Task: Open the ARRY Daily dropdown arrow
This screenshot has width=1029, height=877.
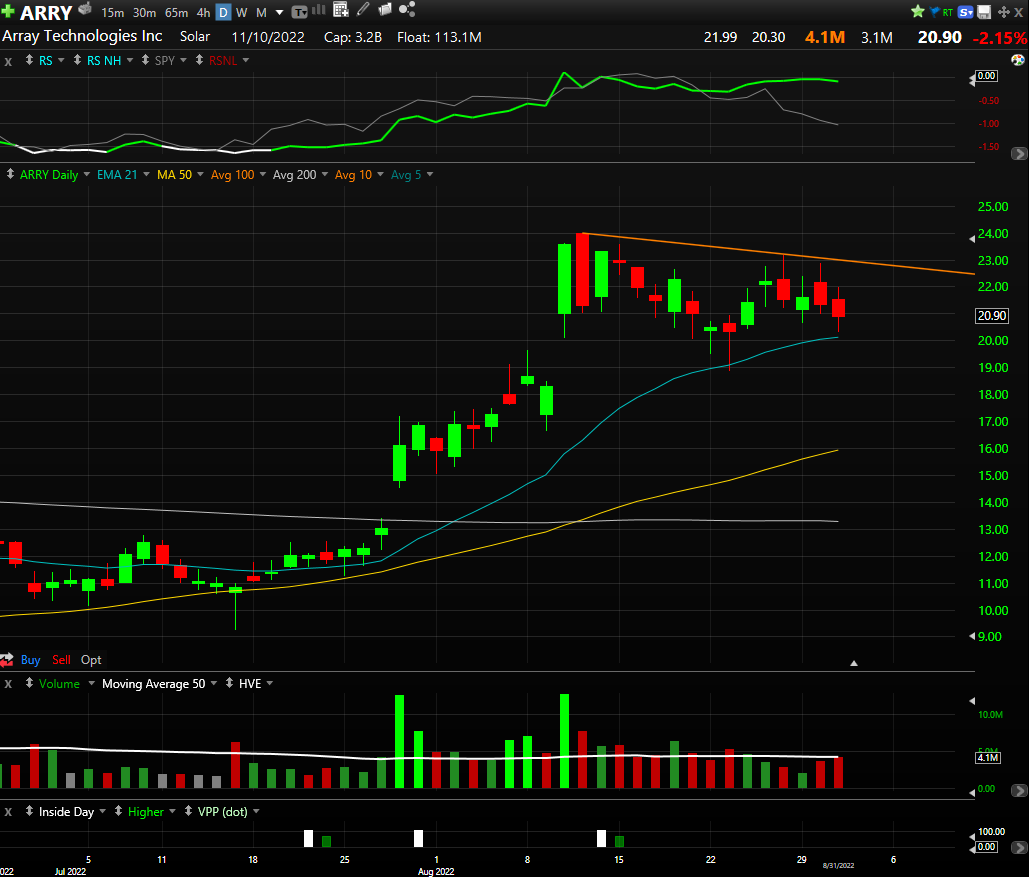Action: point(87,174)
